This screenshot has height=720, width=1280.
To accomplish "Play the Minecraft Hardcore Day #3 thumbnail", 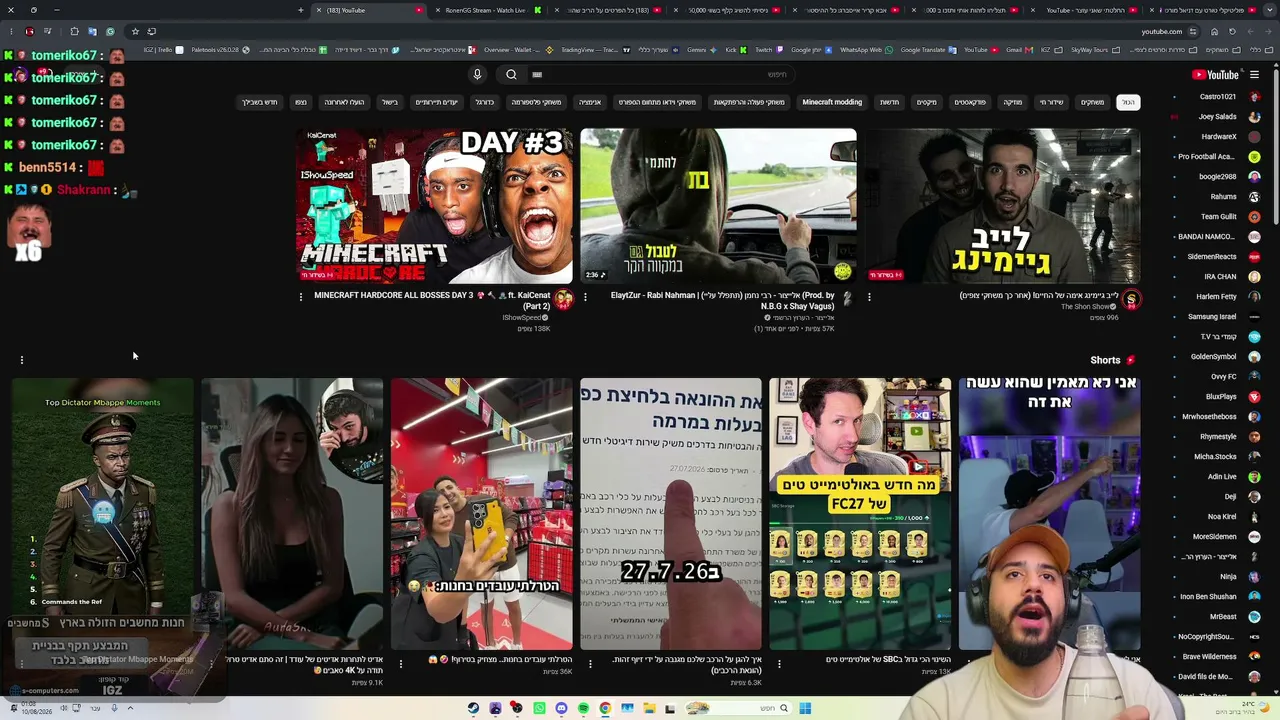I will point(434,206).
